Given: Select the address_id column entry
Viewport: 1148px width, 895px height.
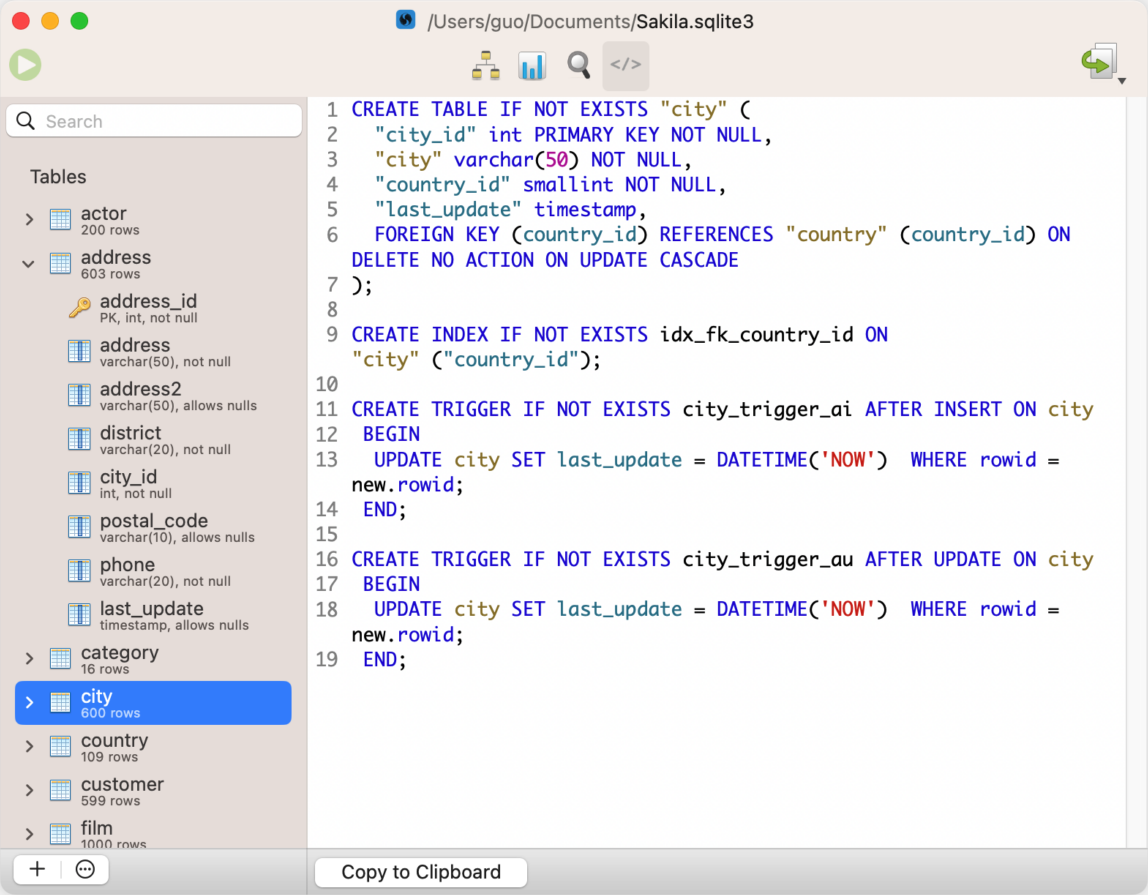Looking at the screenshot, I should pyautogui.click(x=153, y=308).
